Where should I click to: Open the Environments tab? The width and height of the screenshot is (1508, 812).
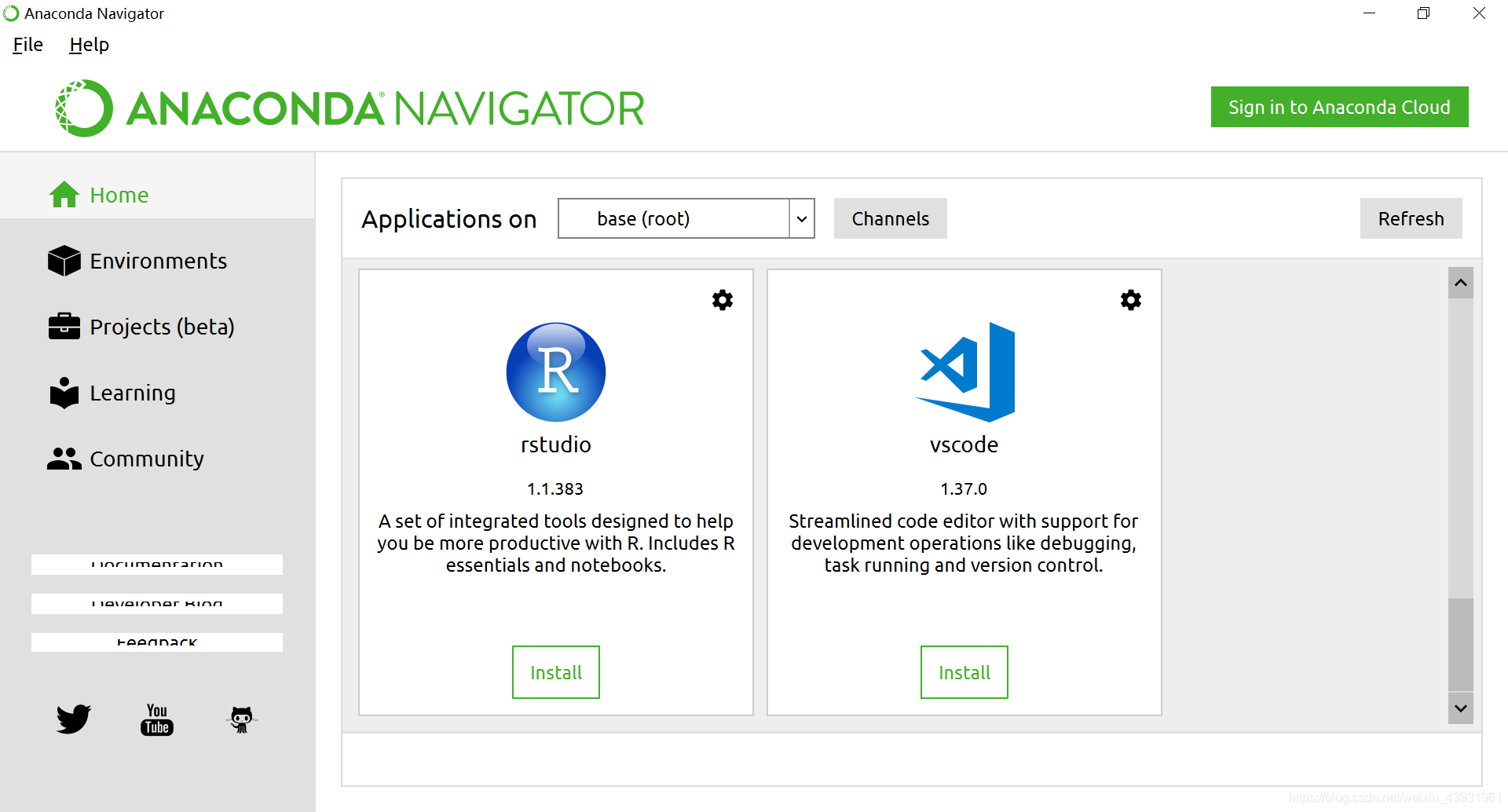pos(157,261)
